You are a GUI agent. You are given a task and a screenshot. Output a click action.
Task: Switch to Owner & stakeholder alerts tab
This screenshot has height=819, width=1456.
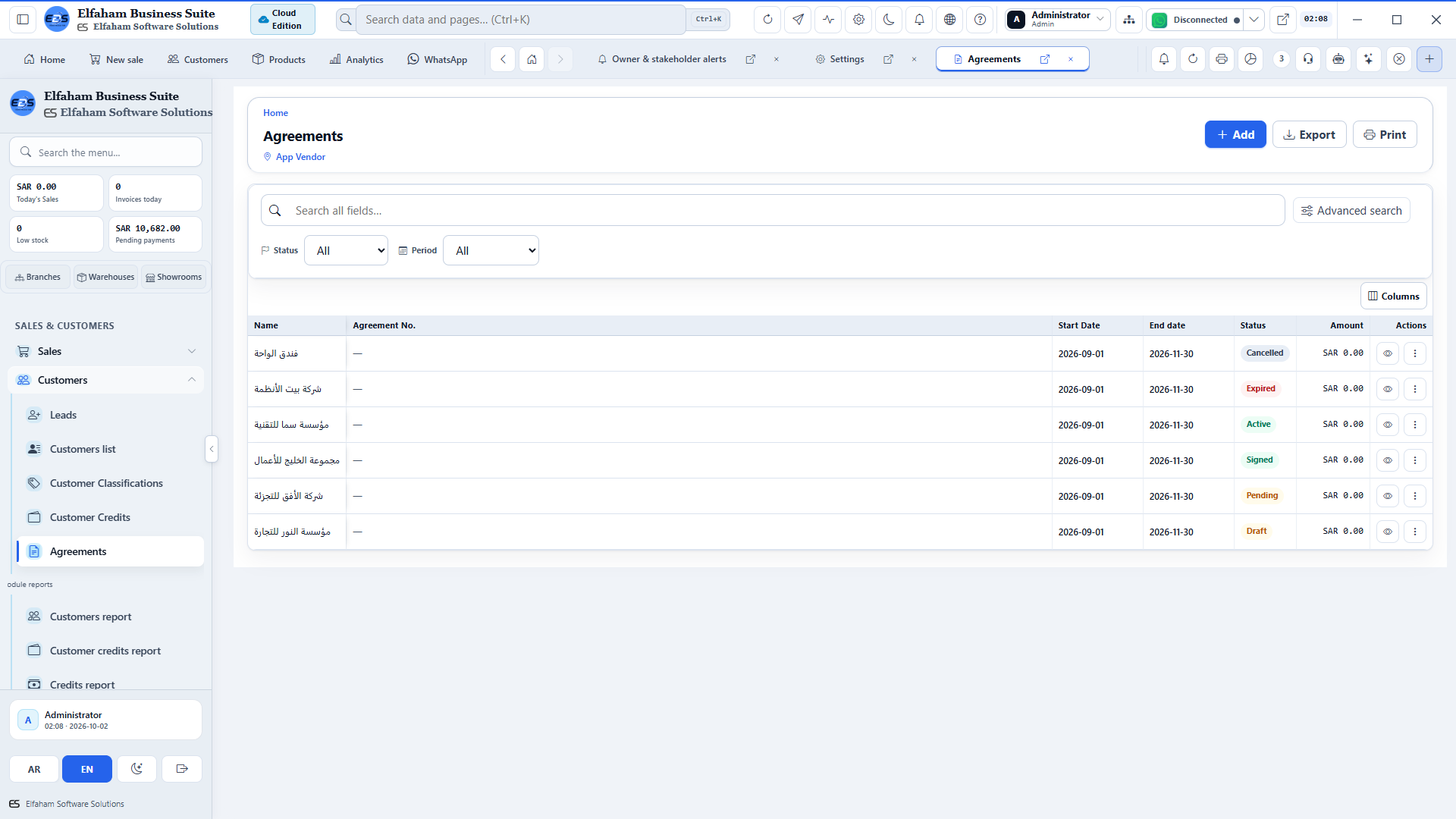[661, 59]
